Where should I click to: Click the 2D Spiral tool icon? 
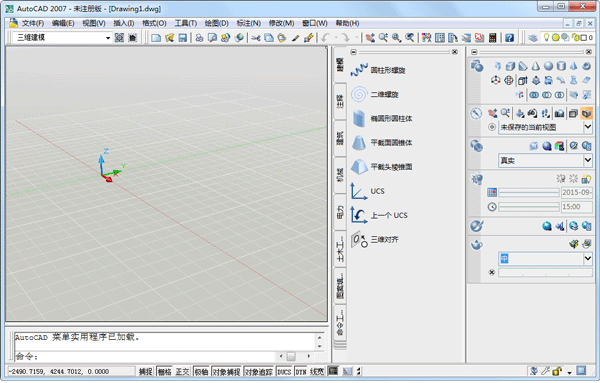coord(359,94)
